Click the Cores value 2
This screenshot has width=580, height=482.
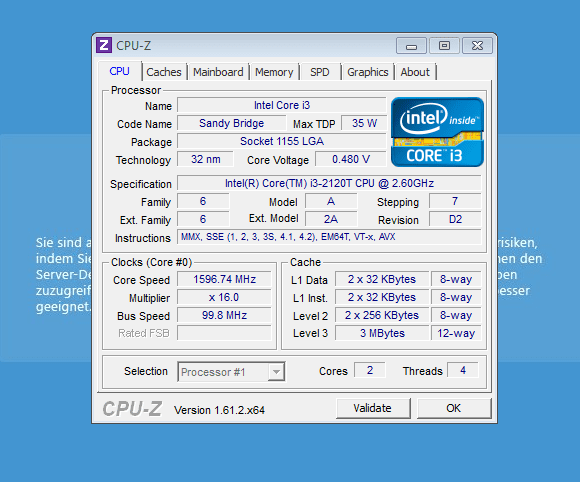[370, 370]
